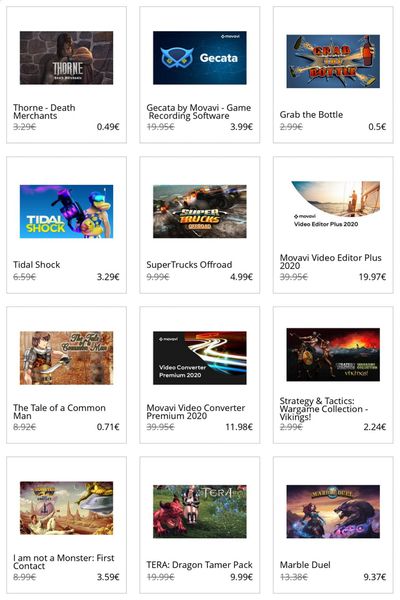Click the Marble Duel 9.37€ price
The image size is (400, 600).
click(375, 577)
